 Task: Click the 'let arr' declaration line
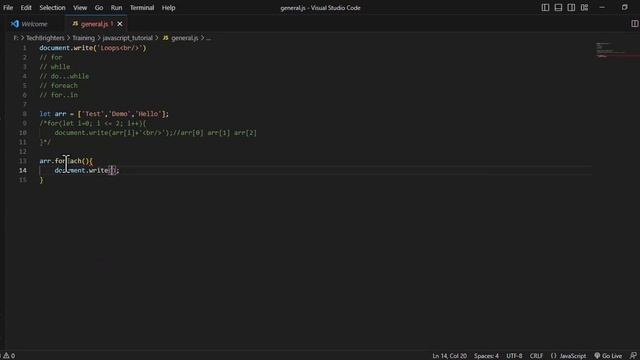(x=104, y=114)
